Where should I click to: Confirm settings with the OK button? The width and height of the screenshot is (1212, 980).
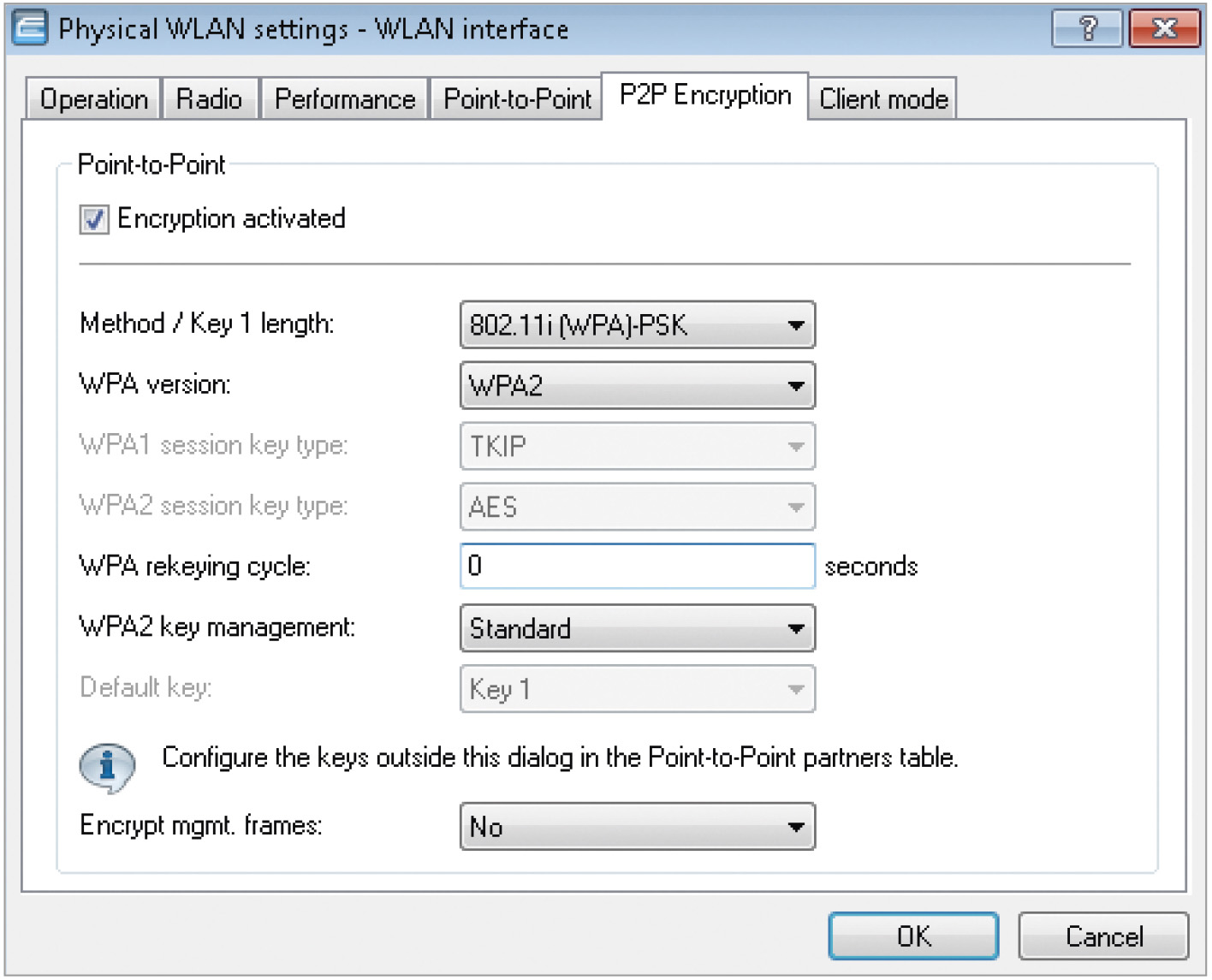click(913, 936)
